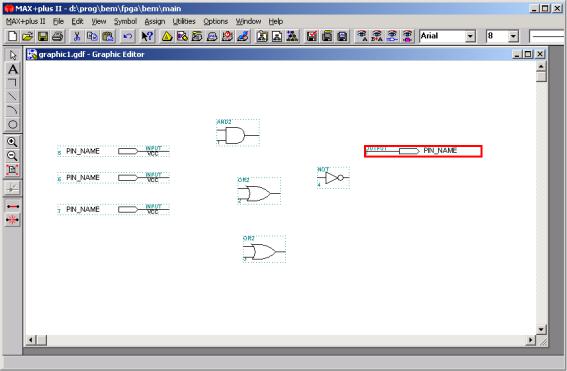
Task: Open the programmer toolbar icon
Action: tap(243, 36)
